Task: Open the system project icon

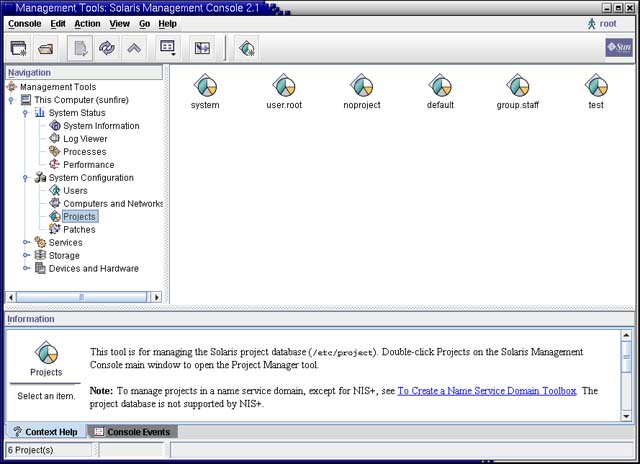Action: [205, 85]
